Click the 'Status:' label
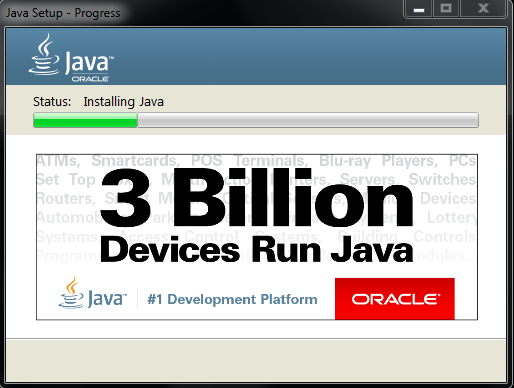The height and width of the screenshot is (388, 514). [52, 102]
